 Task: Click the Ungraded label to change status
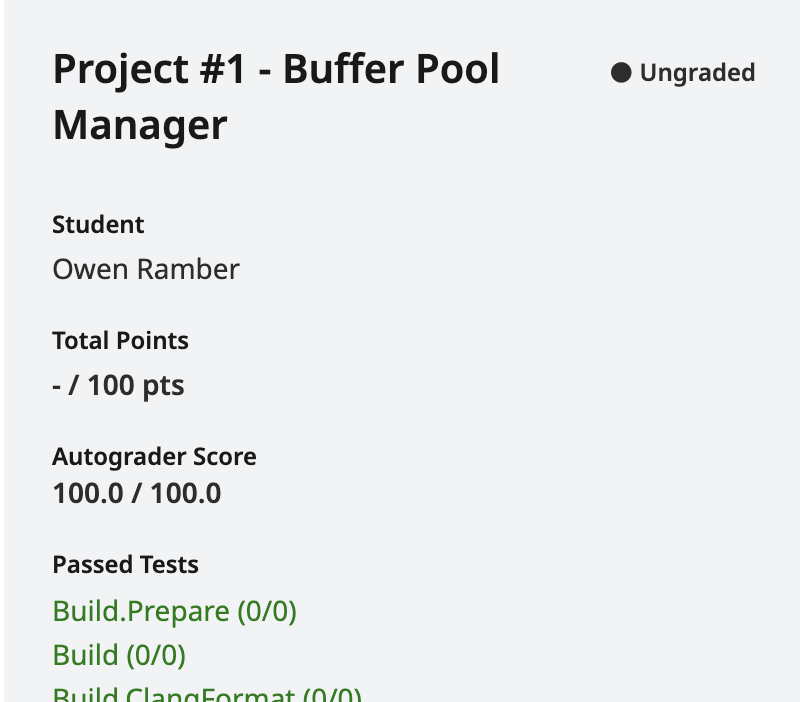point(697,72)
